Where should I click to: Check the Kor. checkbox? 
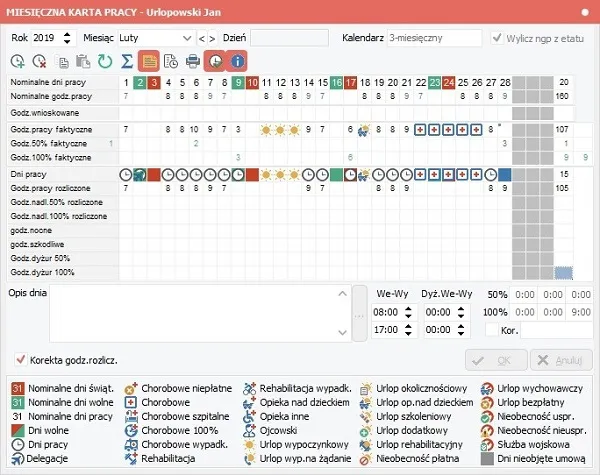(491, 328)
